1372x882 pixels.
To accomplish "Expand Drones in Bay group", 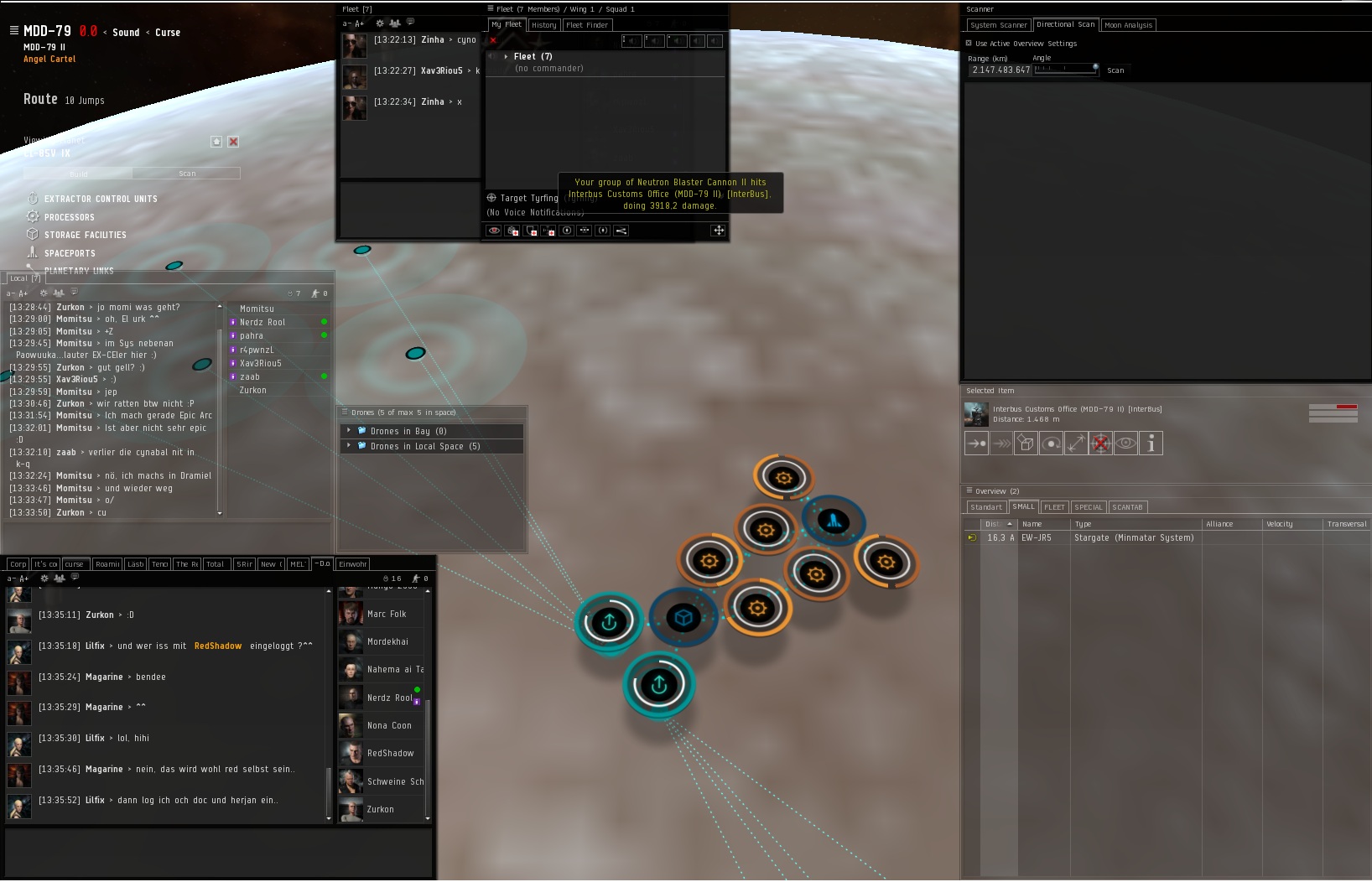I will pyautogui.click(x=348, y=431).
